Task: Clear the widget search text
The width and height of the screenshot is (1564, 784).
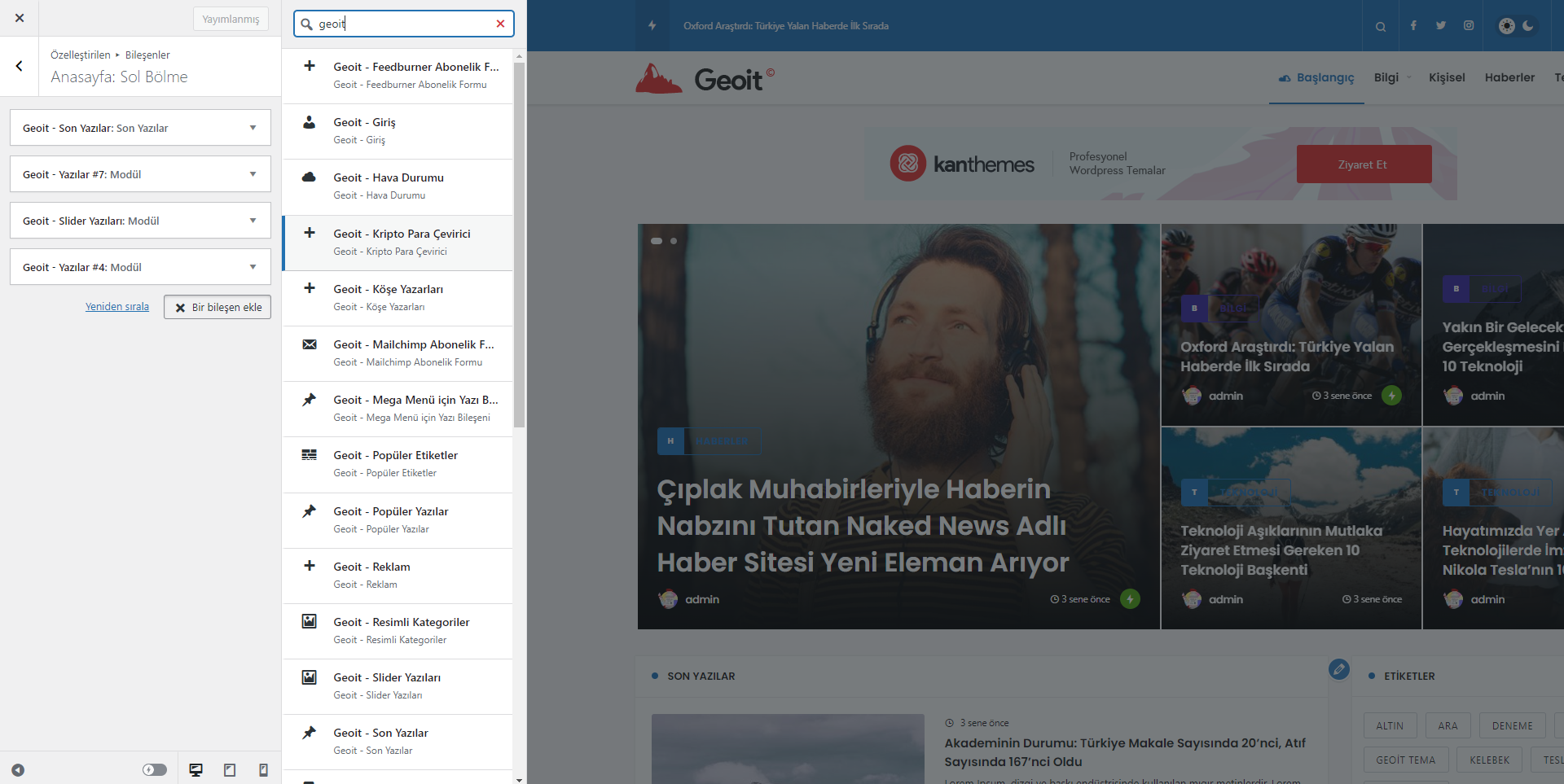Action: tap(500, 24)
